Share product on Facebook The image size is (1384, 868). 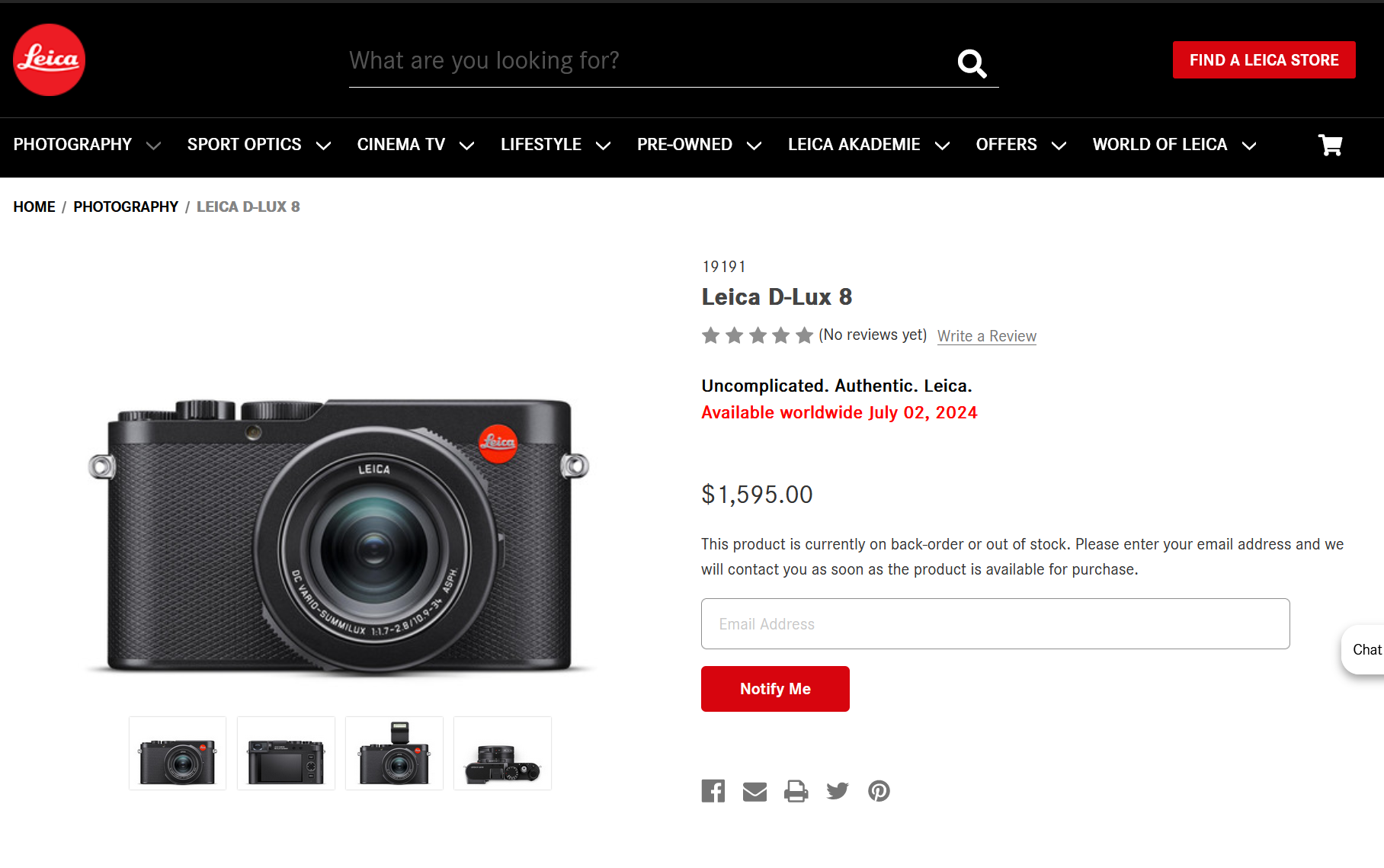[x=713, y=791]
